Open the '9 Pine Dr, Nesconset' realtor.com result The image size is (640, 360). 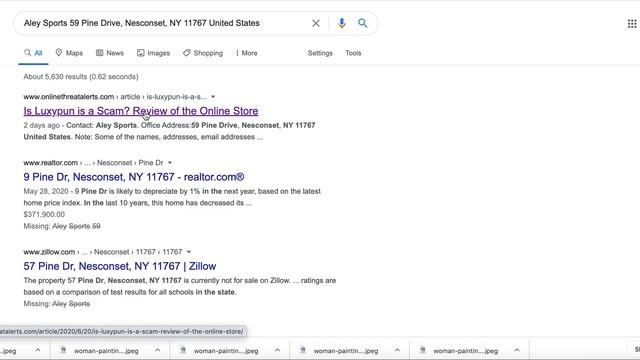coord(134,177)
